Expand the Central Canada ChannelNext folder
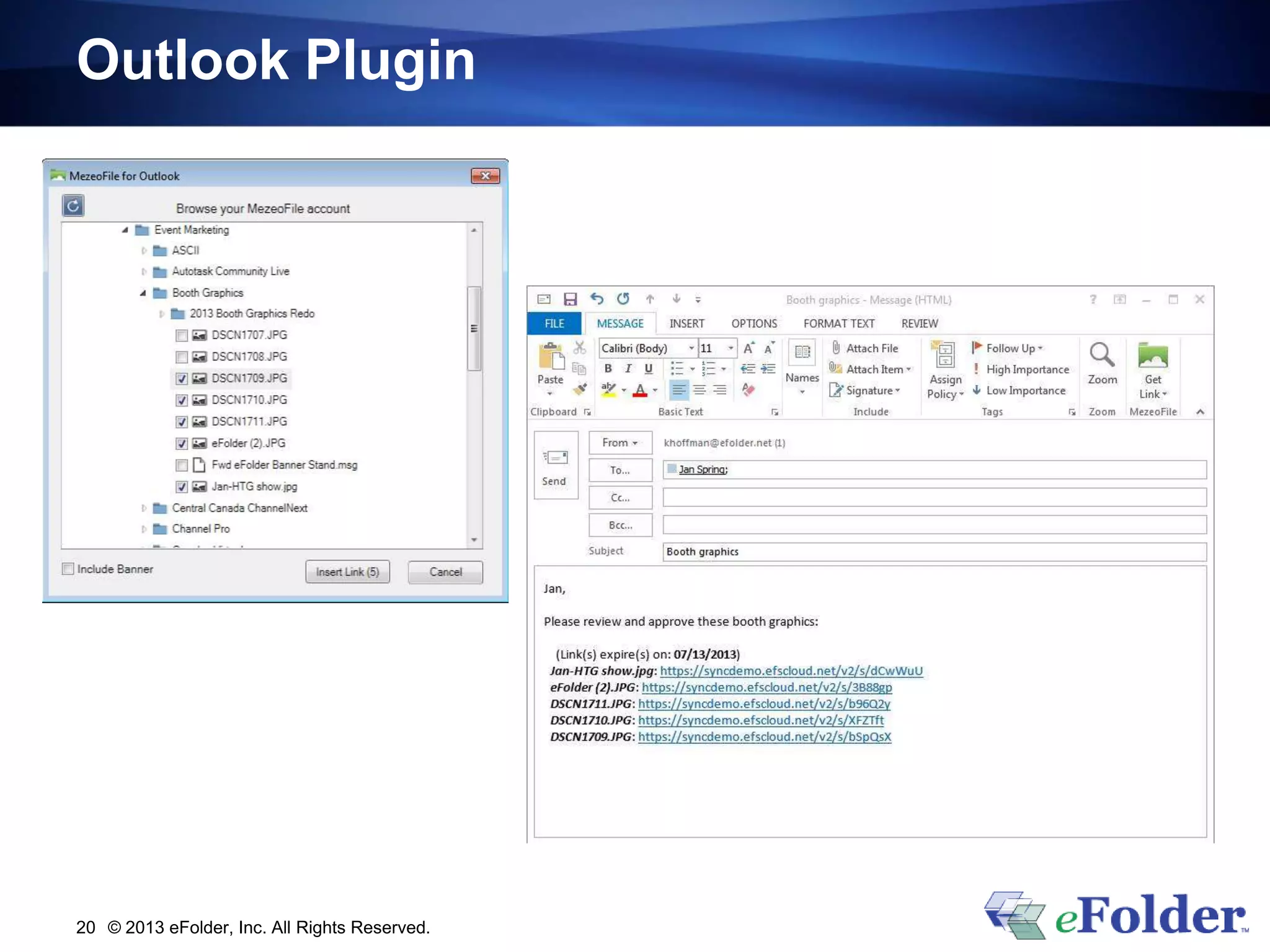 click(x=144, y=508)
